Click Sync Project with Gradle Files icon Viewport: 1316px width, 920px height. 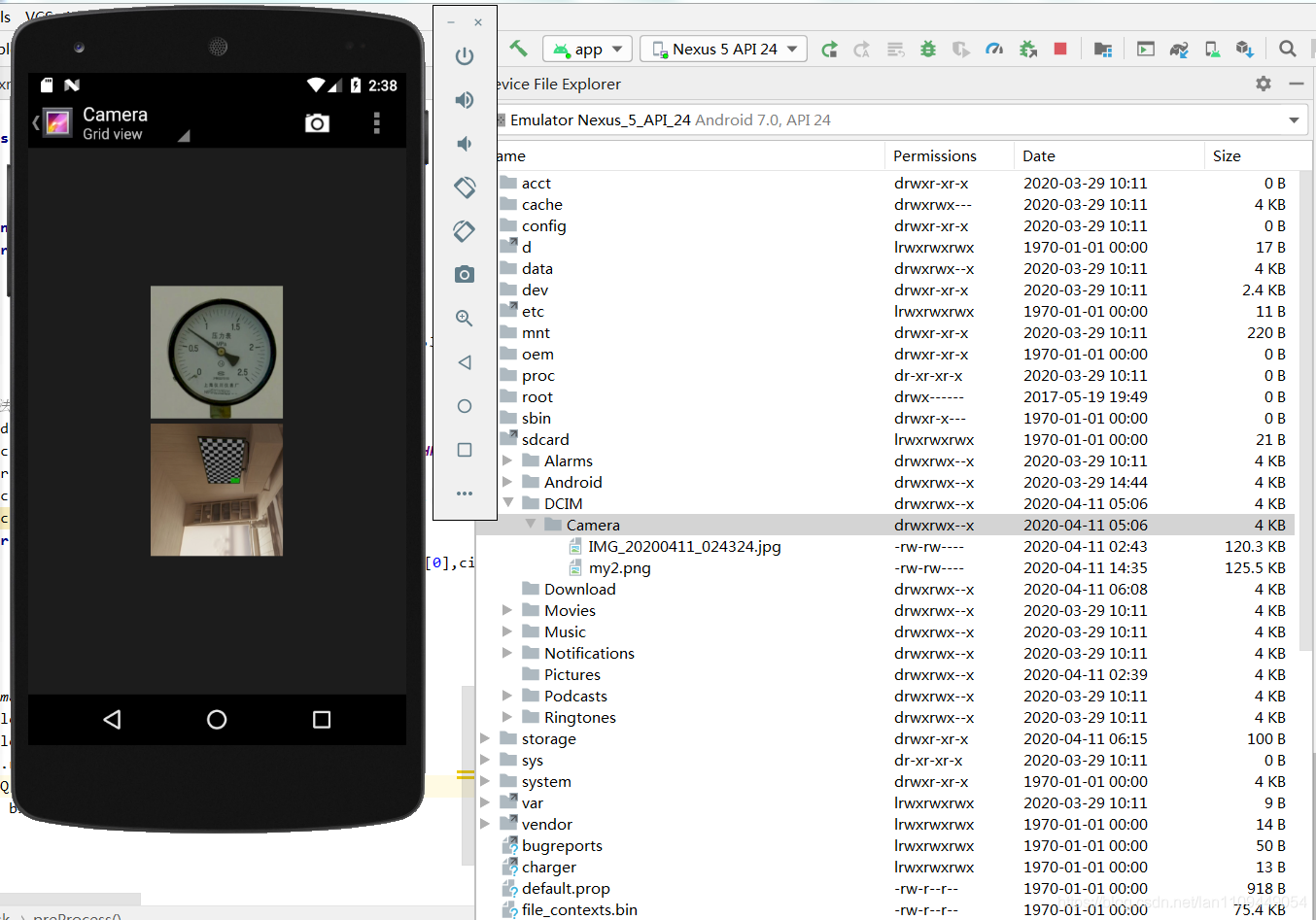[x=1179, y=49]
